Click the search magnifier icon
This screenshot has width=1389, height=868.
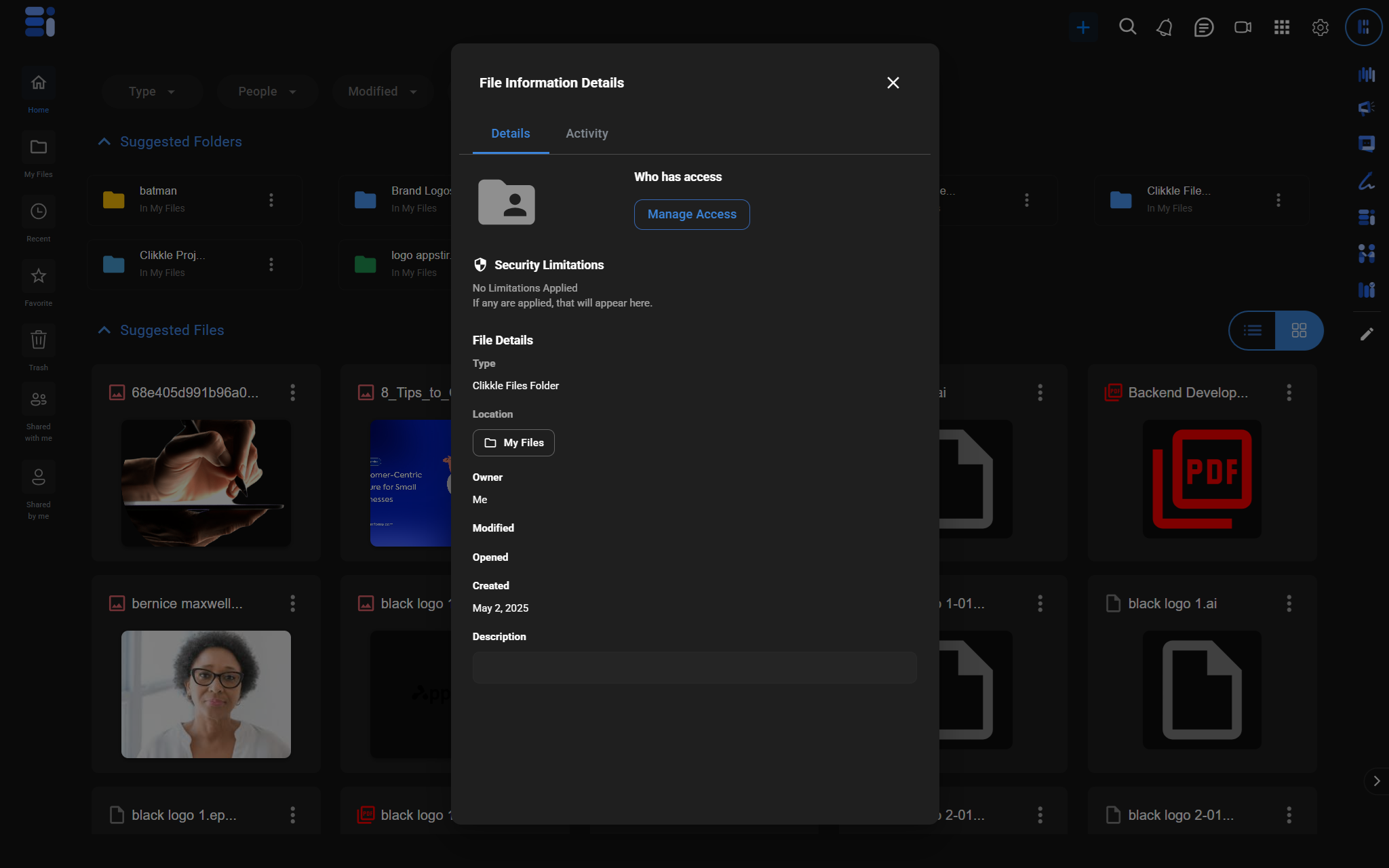[1127, 27]
